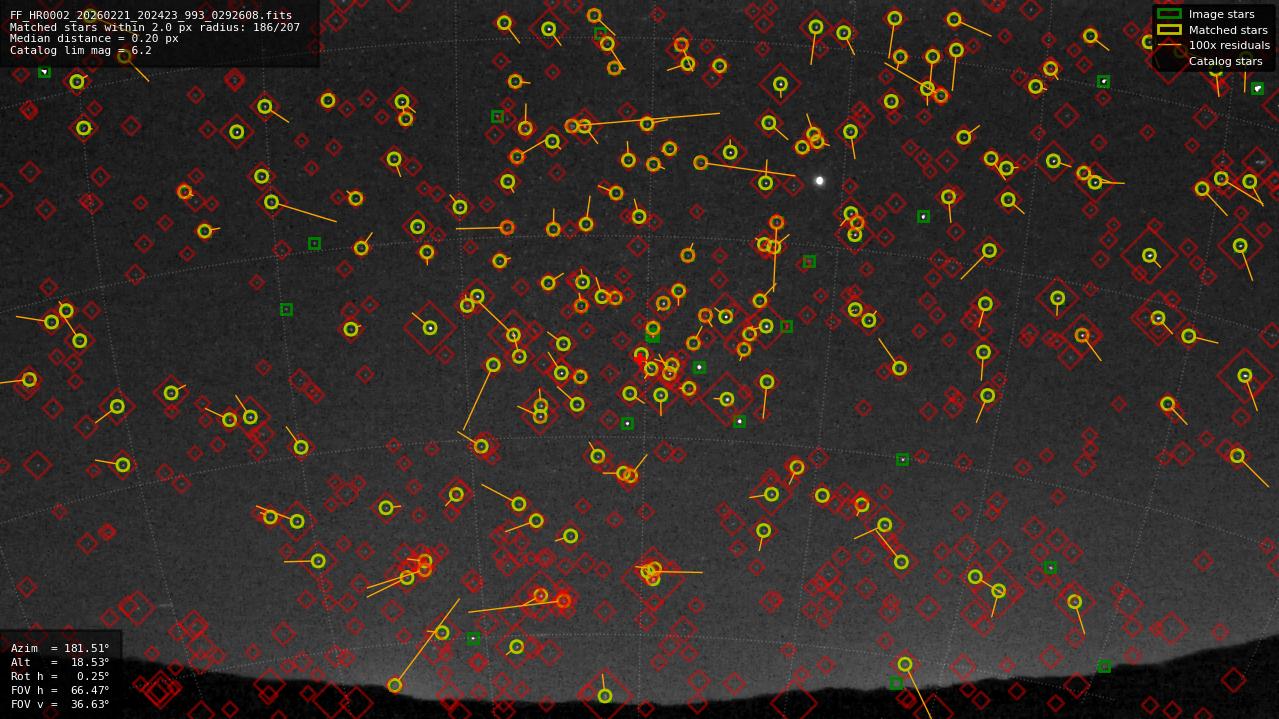Click the orange 100x residuals legend line

1169,46
